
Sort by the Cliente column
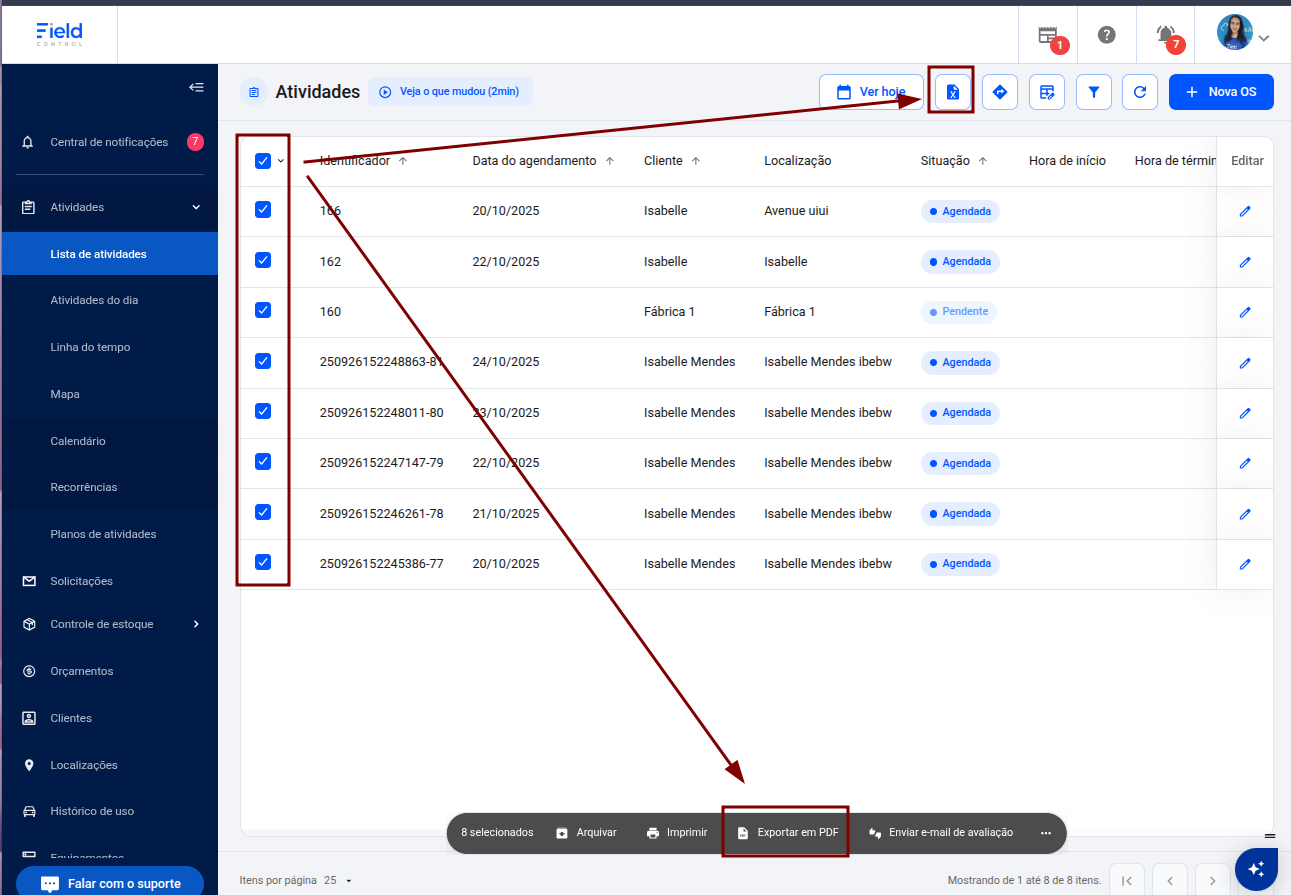(x=672, y=161)
